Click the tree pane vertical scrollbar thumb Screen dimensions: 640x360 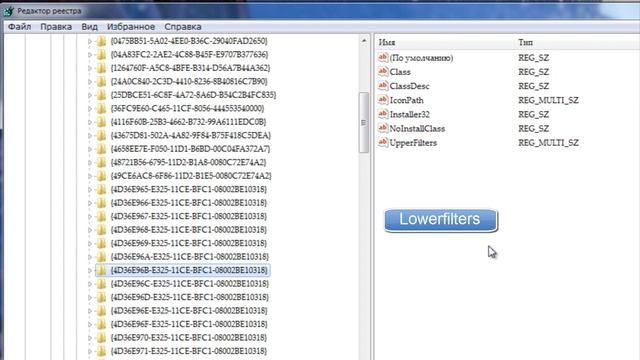(364, 122)
